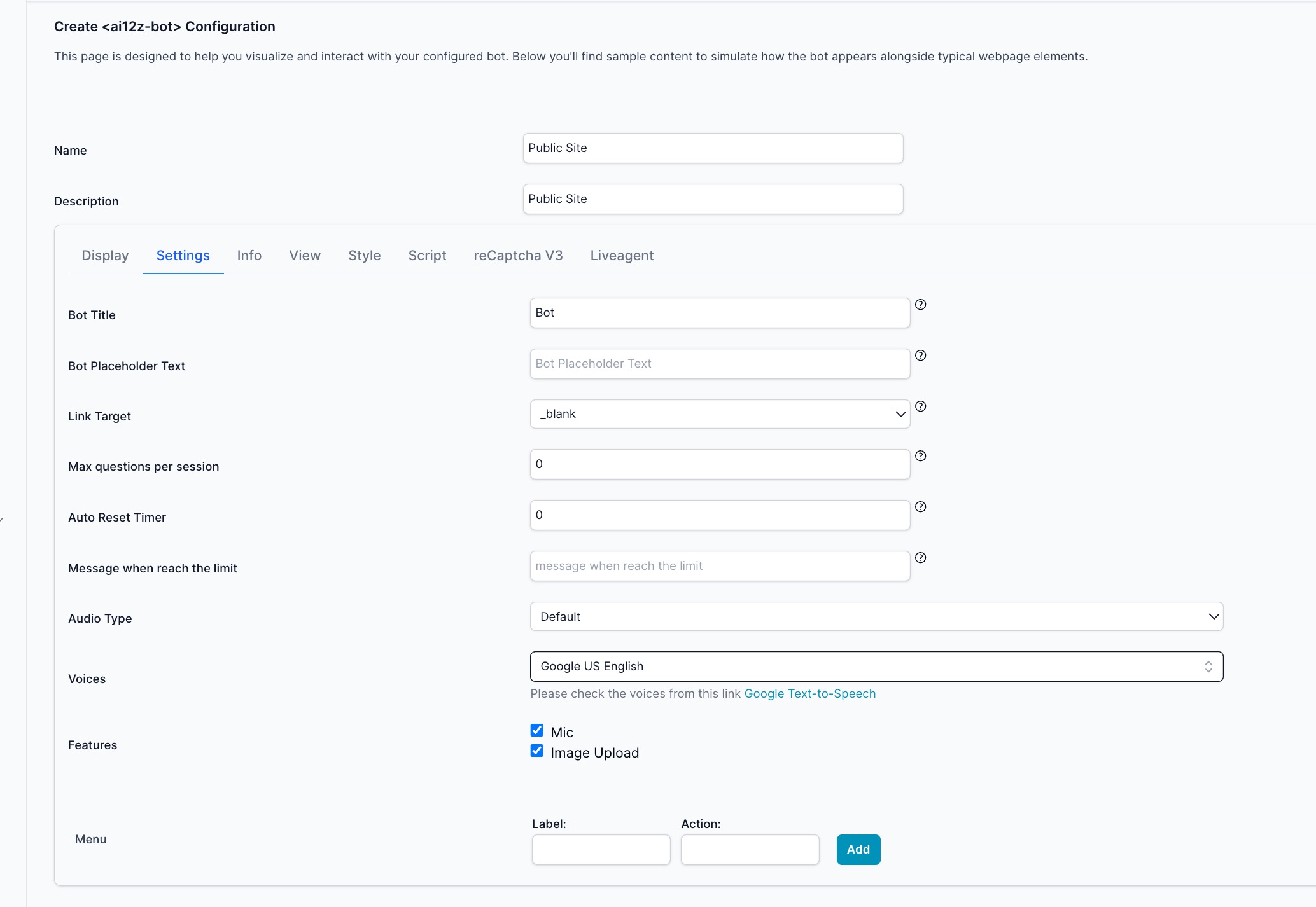Open the Voices Google US English selector
The height and width of the screenshot is (907, 1316).
876,667
